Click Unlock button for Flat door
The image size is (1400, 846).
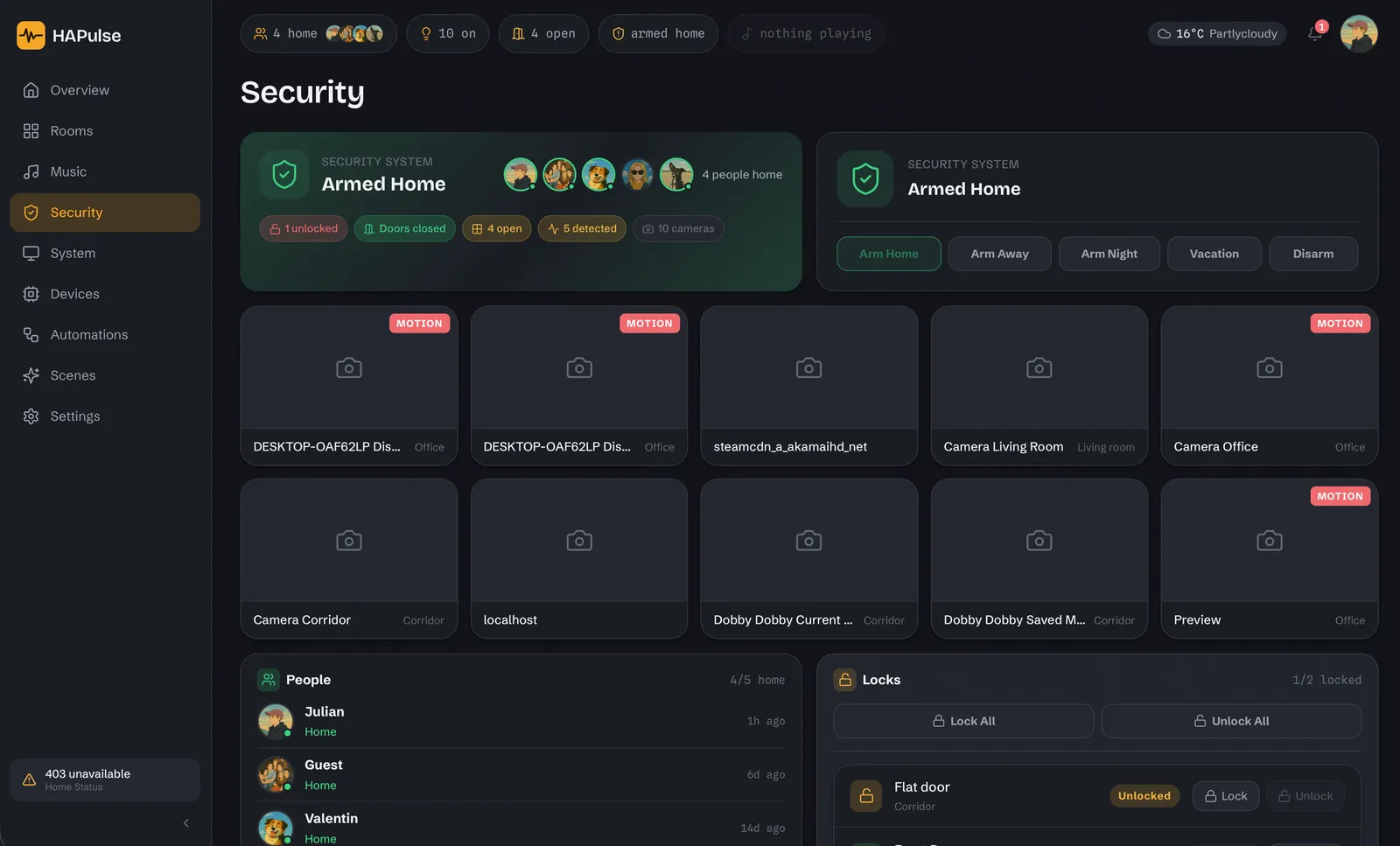click(1305, 796)
